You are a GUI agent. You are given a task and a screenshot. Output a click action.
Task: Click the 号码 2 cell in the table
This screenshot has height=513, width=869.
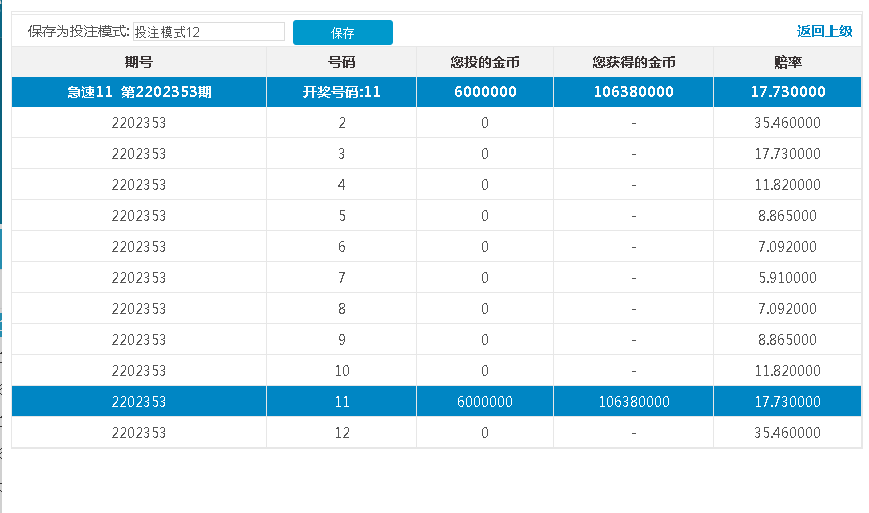click(x=342, y=123)
